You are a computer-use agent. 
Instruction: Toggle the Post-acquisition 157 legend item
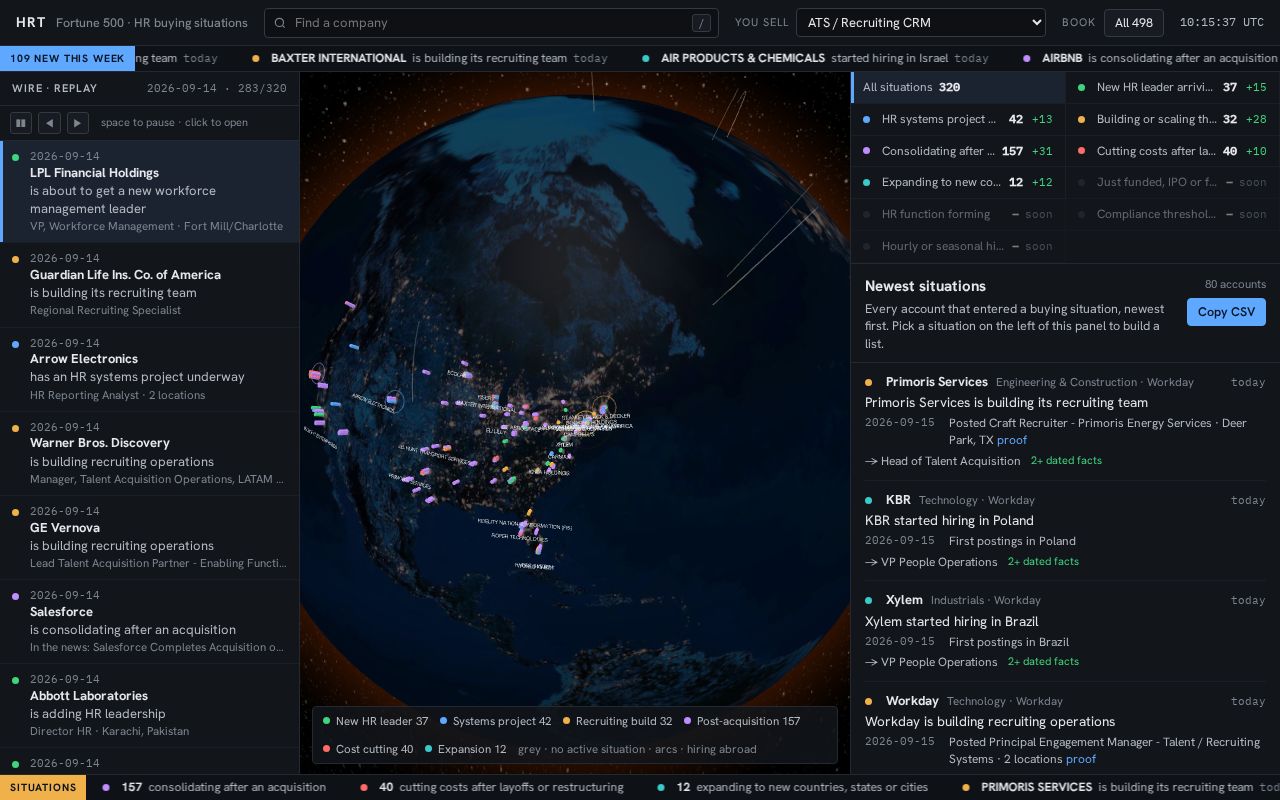pyautogui.click(x=742, y=721)
